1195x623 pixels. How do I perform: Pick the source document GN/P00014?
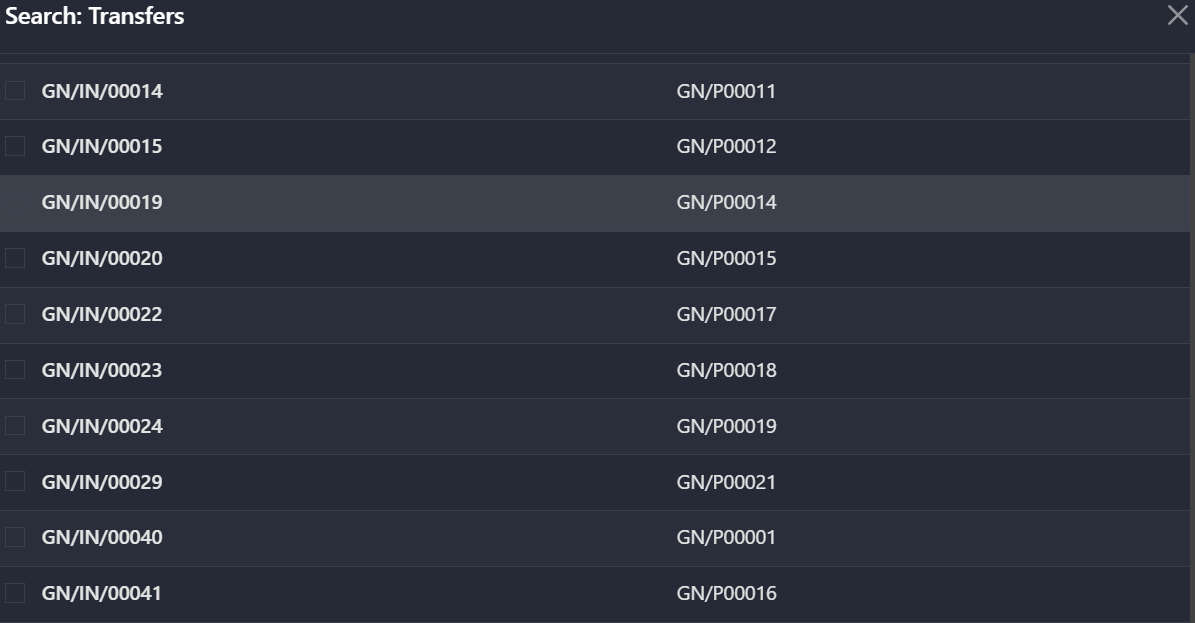(726, 203)
